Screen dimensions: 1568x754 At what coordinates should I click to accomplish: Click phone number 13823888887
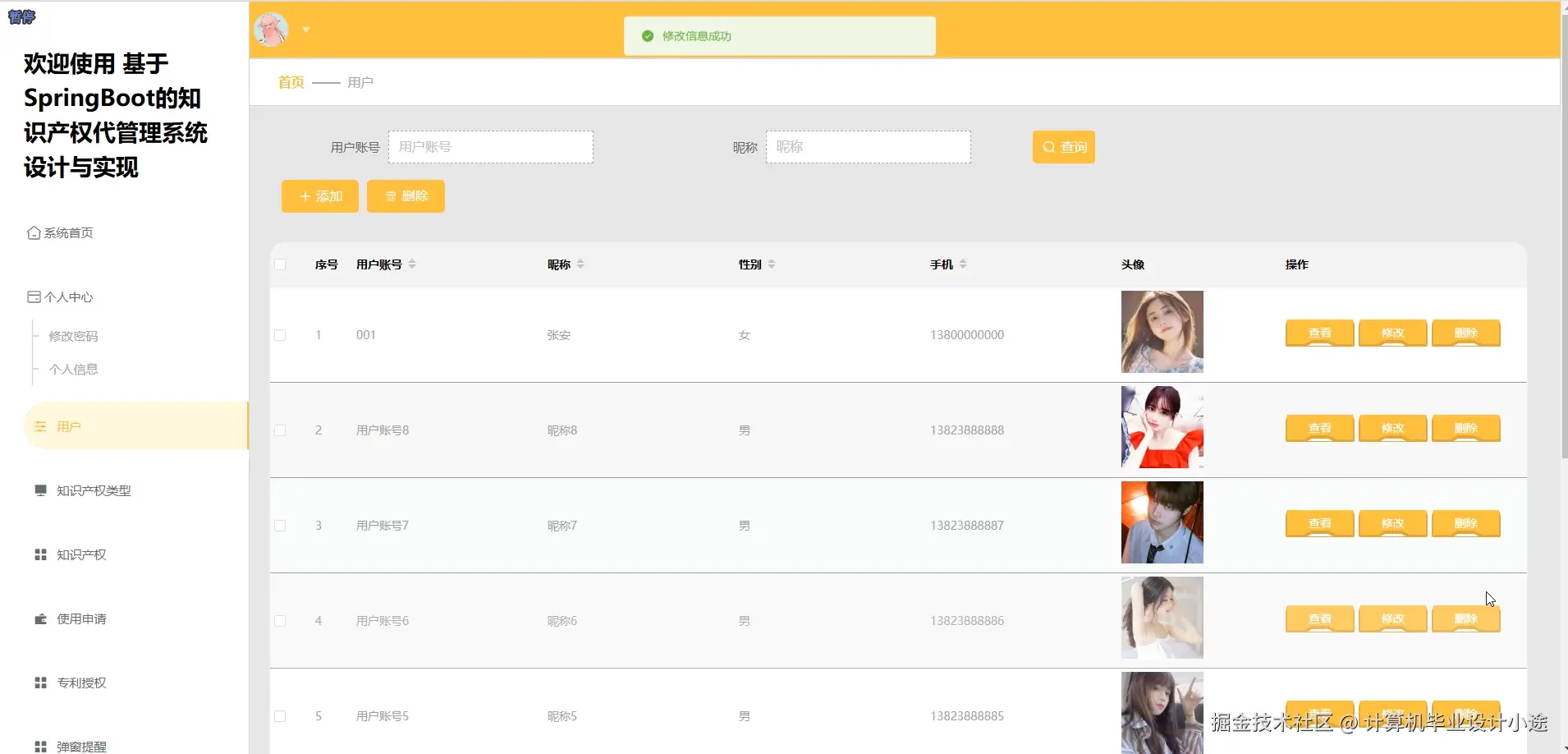tap(967, 526)
